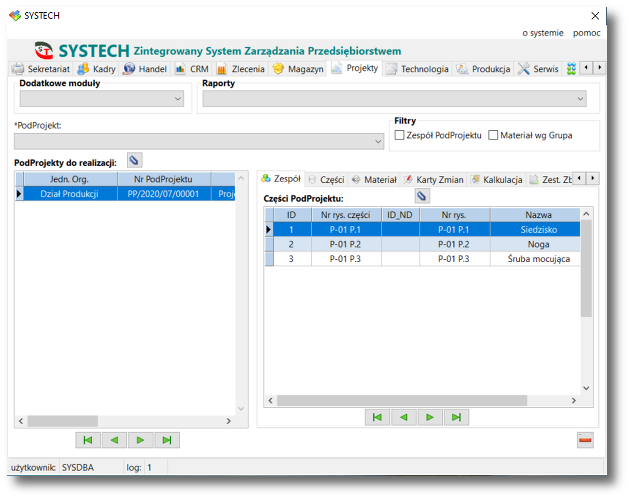Click the SYSTECH logo icon
This screenshot has height=499, width=630.
(44, 50)
